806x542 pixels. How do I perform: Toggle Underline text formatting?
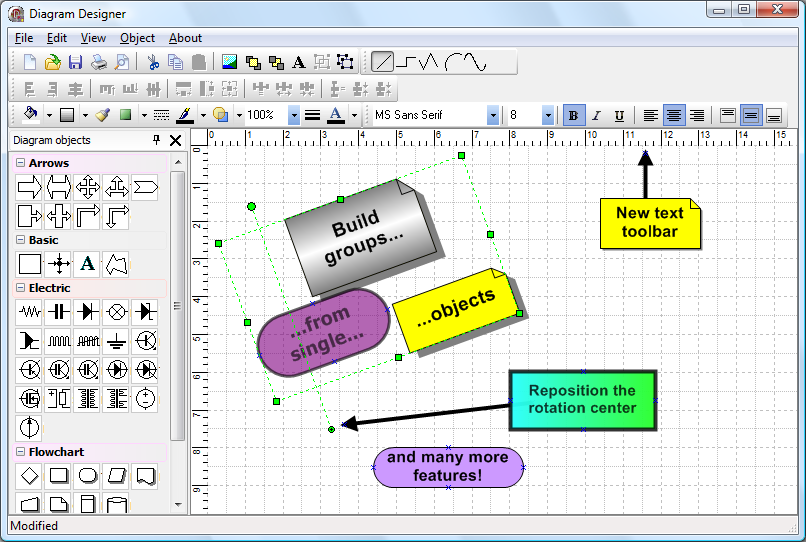(619, 115)
